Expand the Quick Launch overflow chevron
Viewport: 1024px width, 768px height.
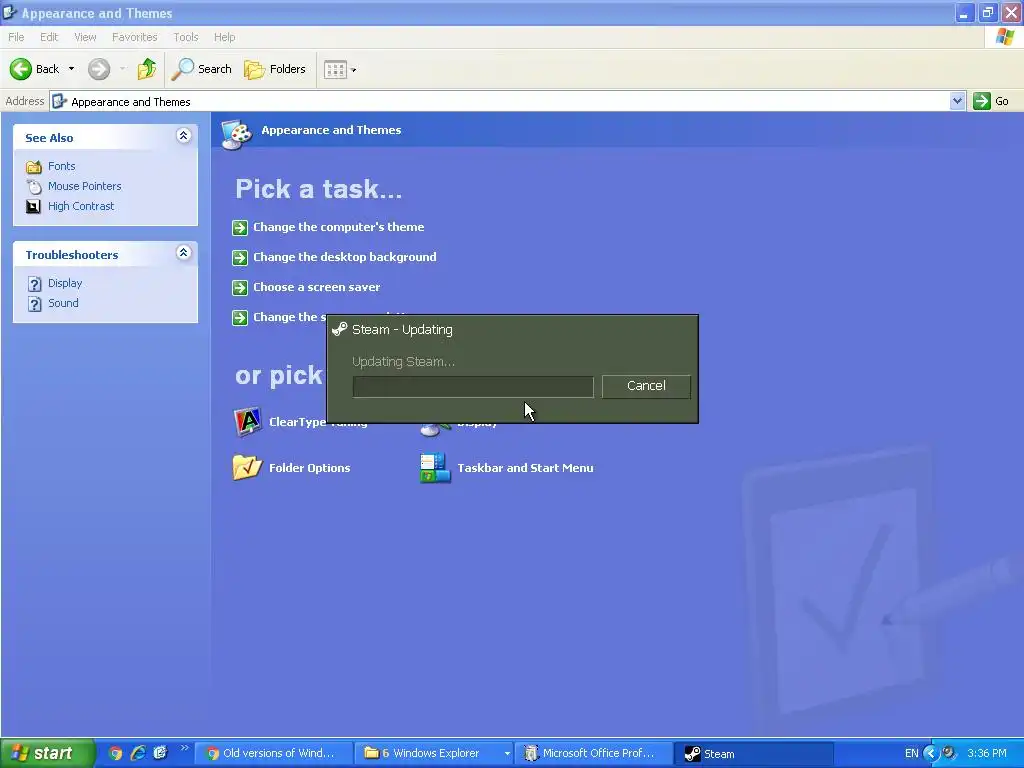tap(184, 748)
